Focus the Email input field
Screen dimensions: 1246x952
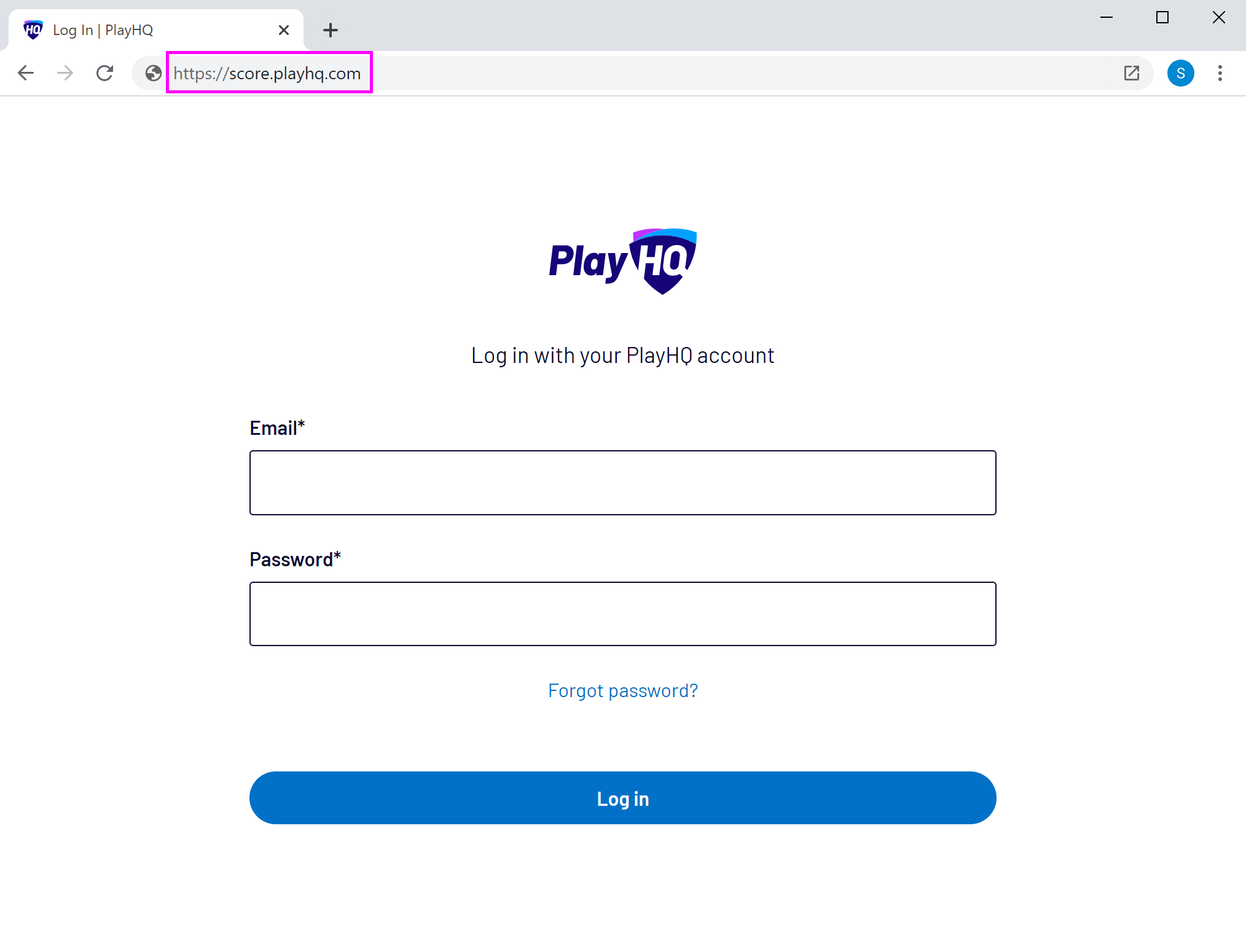622,483
